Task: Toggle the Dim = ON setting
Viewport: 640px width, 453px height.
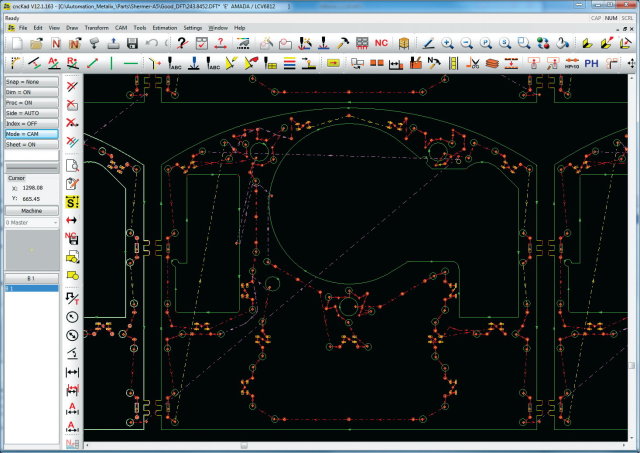Action: click(x=30, y=93)
